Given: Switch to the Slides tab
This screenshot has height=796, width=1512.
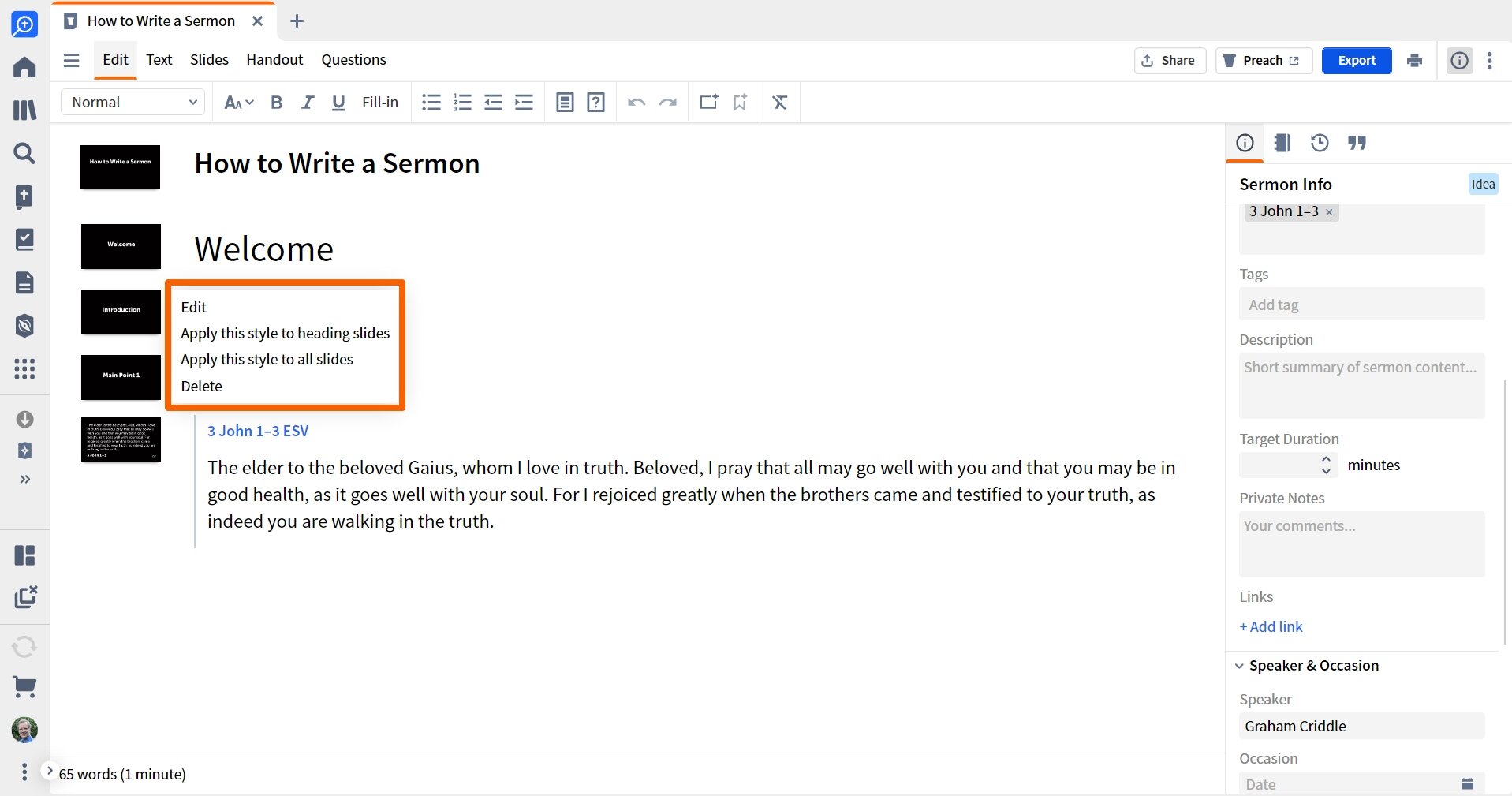Looking at the screenshot, I should tap(209, 60).
